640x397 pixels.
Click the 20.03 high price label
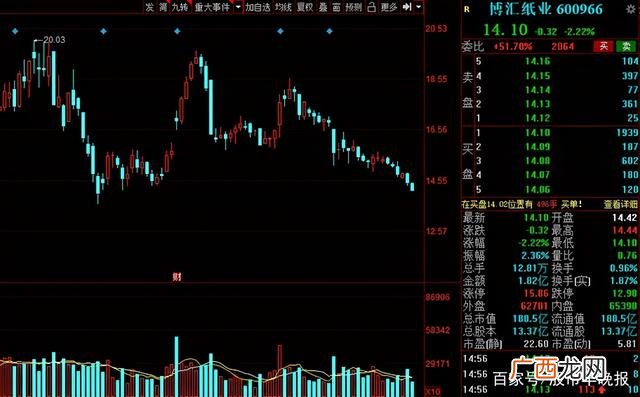click(54, 40)
